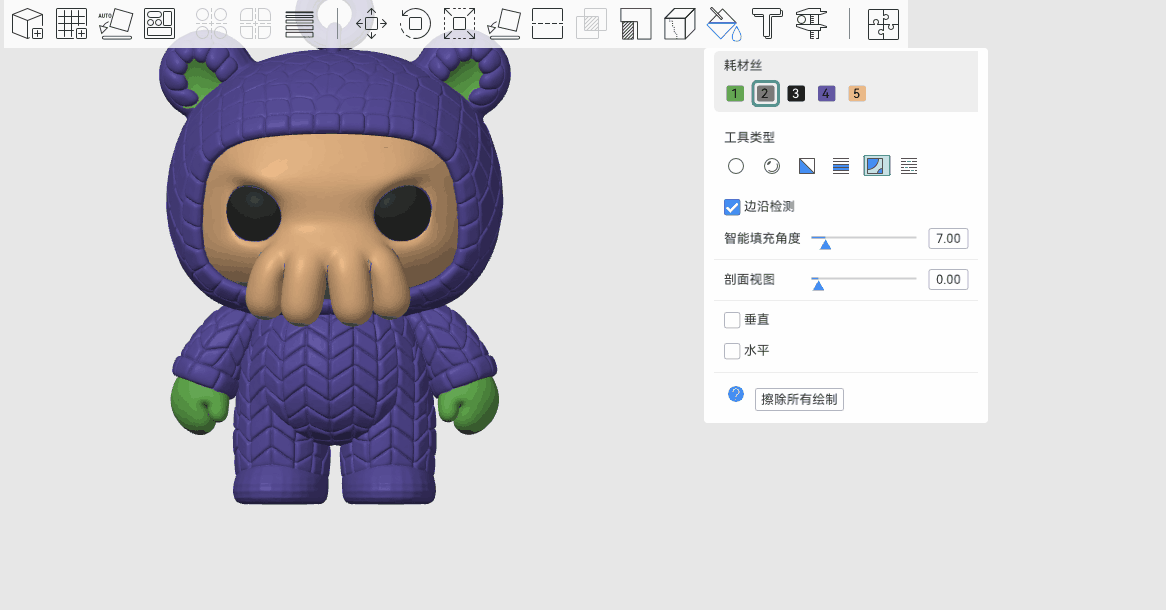
Task: Click the 智能填充角度 label
Action: click(x=762, y=239)
